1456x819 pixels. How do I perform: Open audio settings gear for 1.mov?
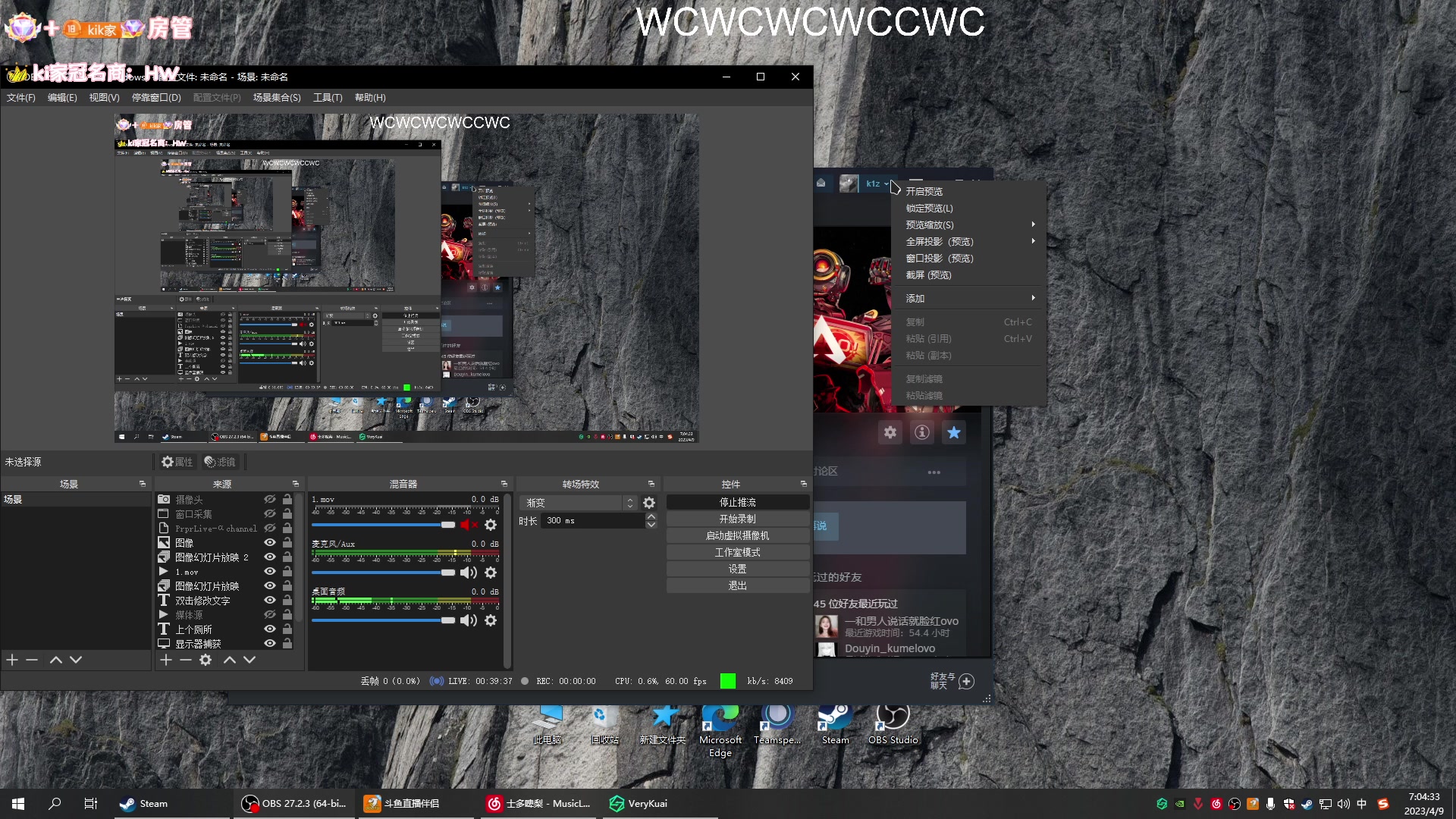(x=491, y=525)
